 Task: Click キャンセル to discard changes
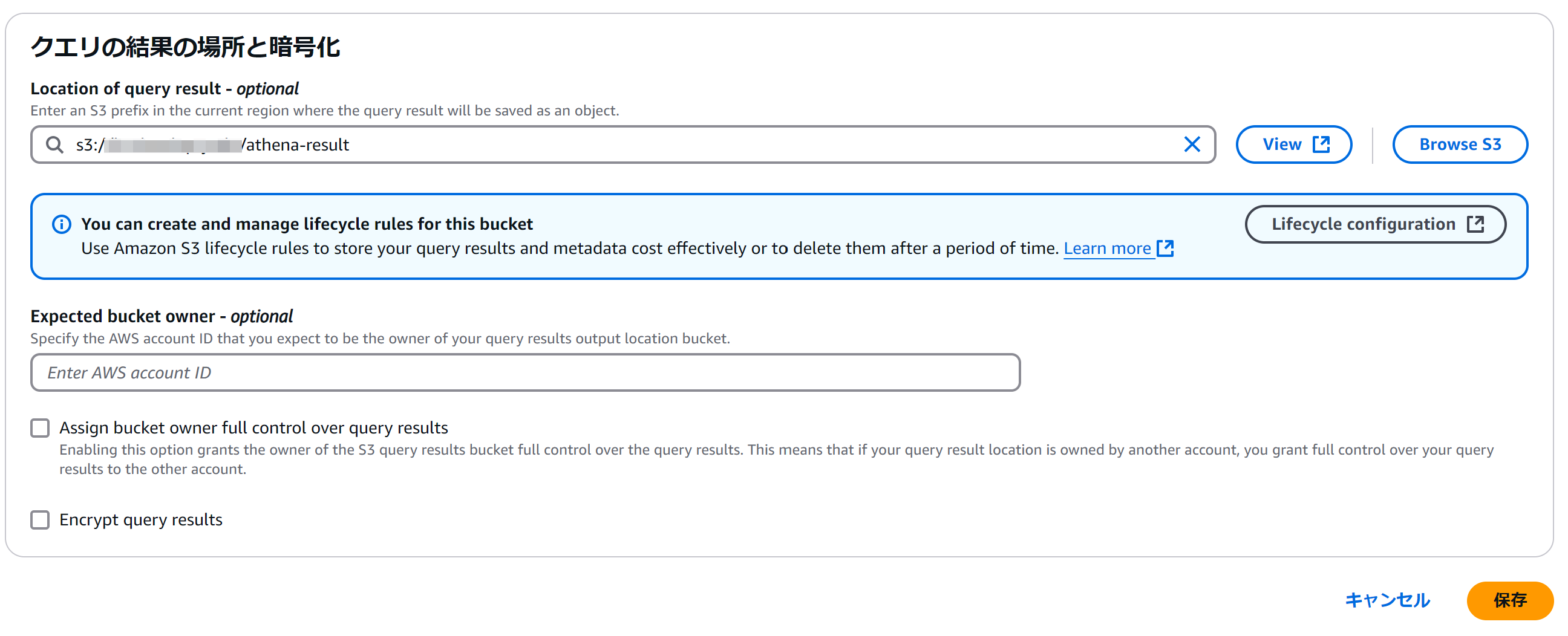pyautogui.click(x=1387, y=600)
